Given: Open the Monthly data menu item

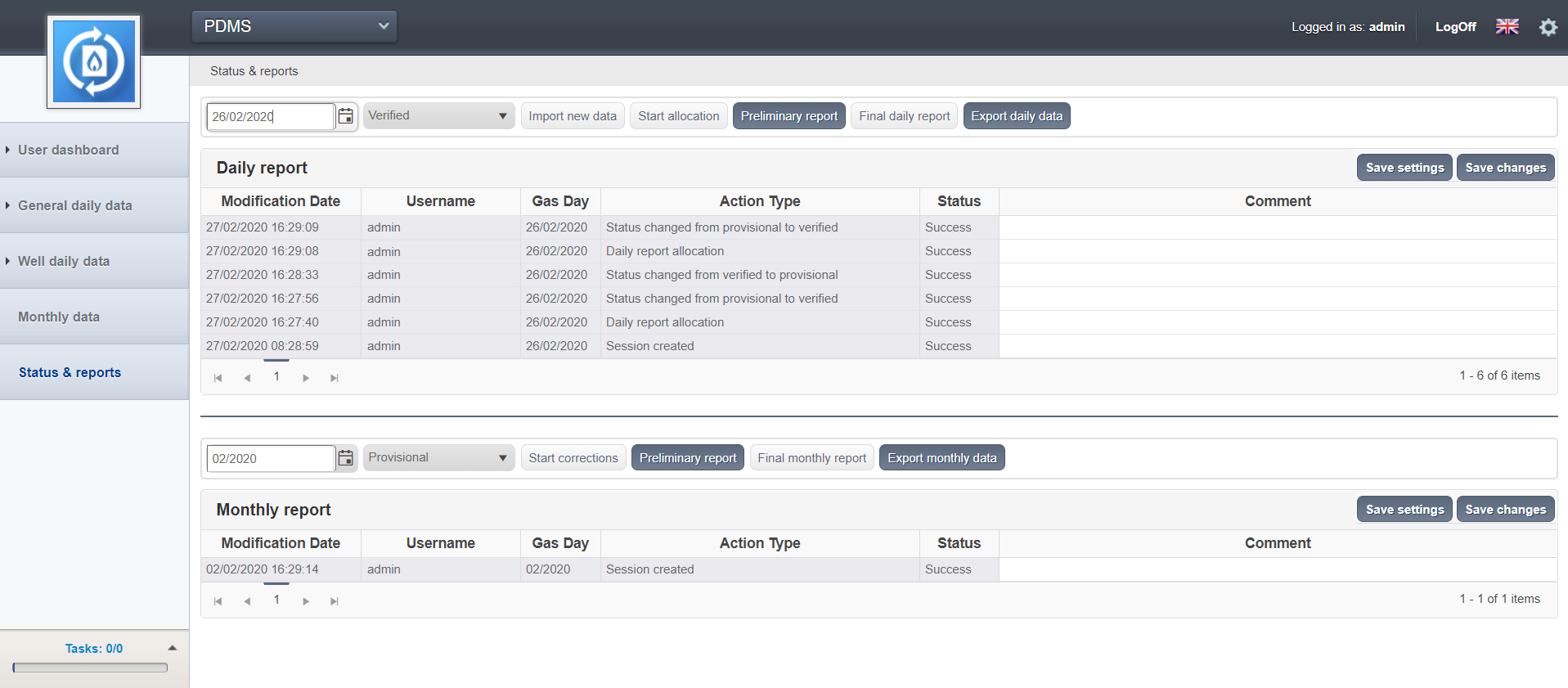Looking at the screenshot, I should [x=59, y=317].
